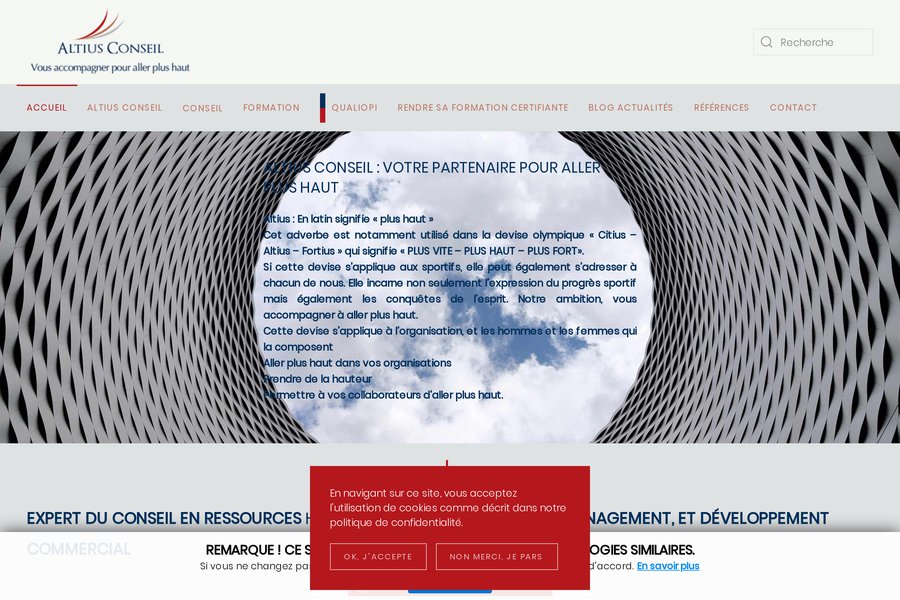The width and height of the screenshot is (900, 600).
Task: Open the Accueil menu item
Action: pos(46,107)
